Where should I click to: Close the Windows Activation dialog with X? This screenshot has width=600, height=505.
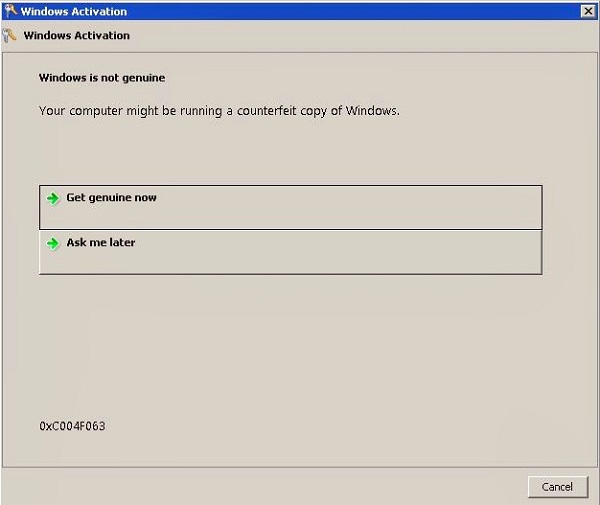[588, 11]
